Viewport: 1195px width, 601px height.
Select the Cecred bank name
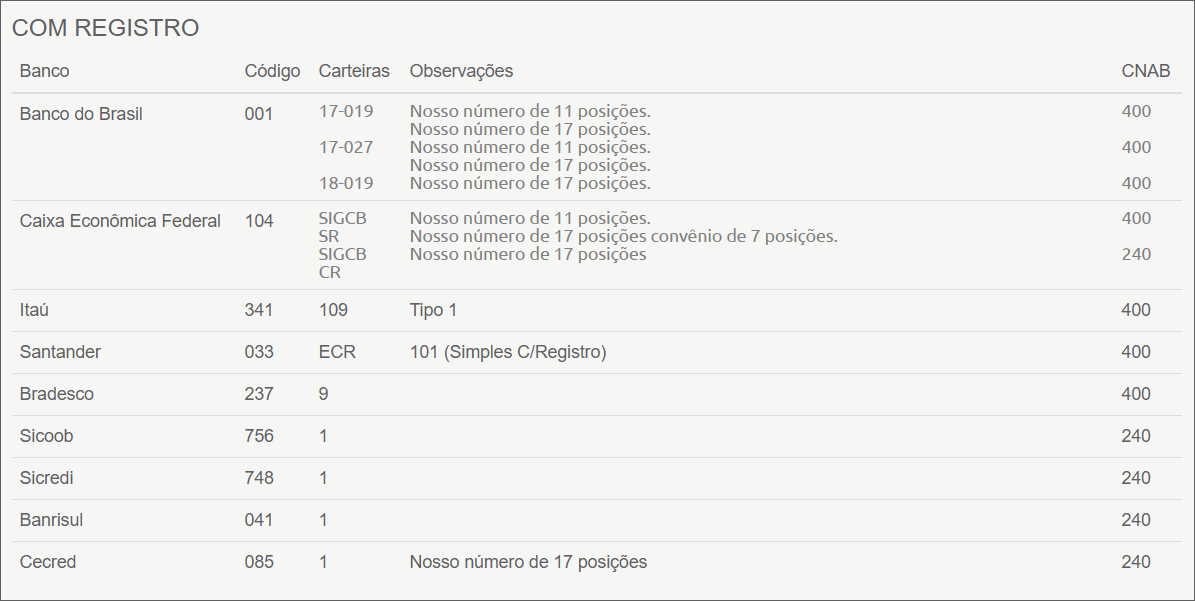[x=48, y=562]
